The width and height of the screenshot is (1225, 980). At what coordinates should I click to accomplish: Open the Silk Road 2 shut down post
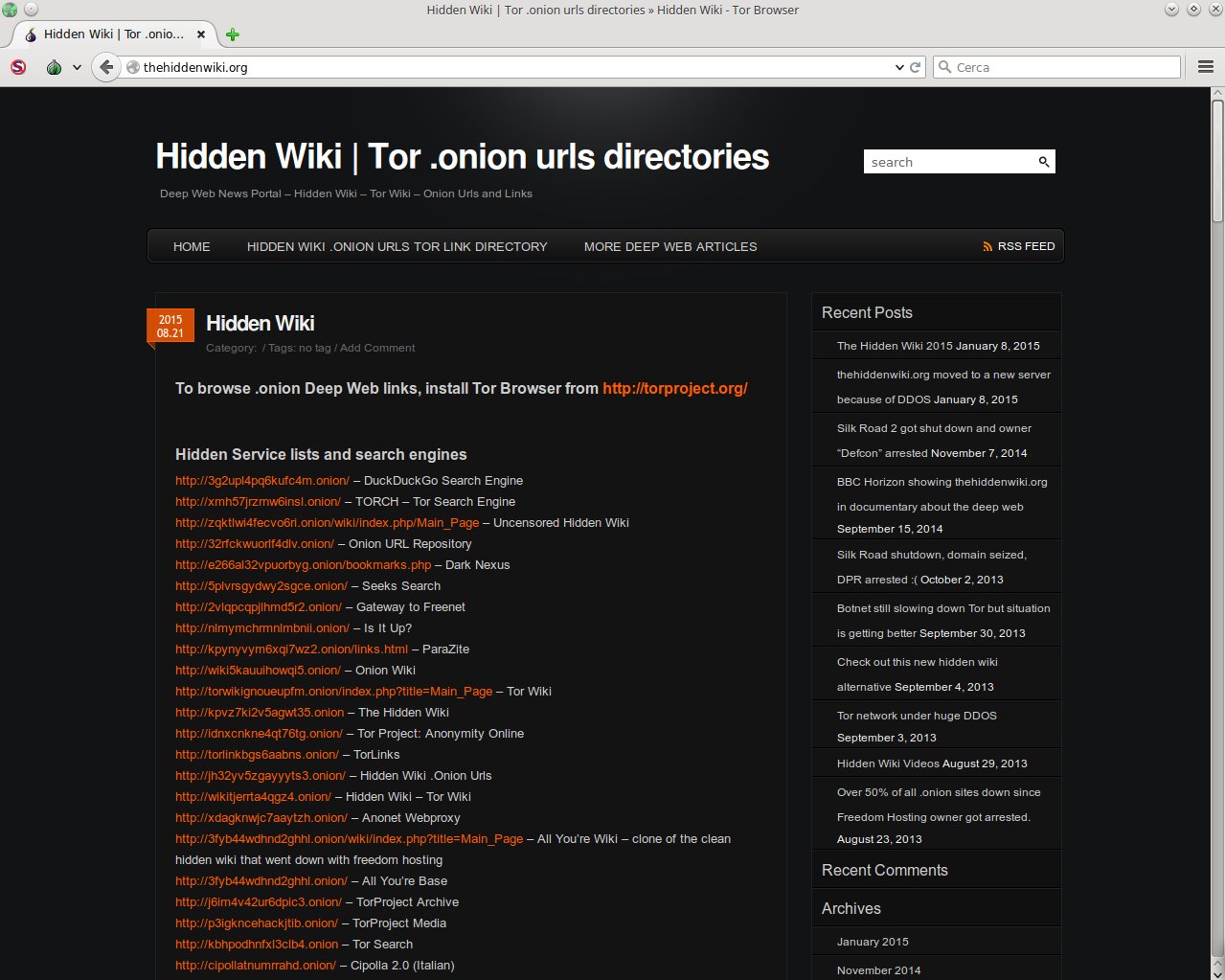934,441
